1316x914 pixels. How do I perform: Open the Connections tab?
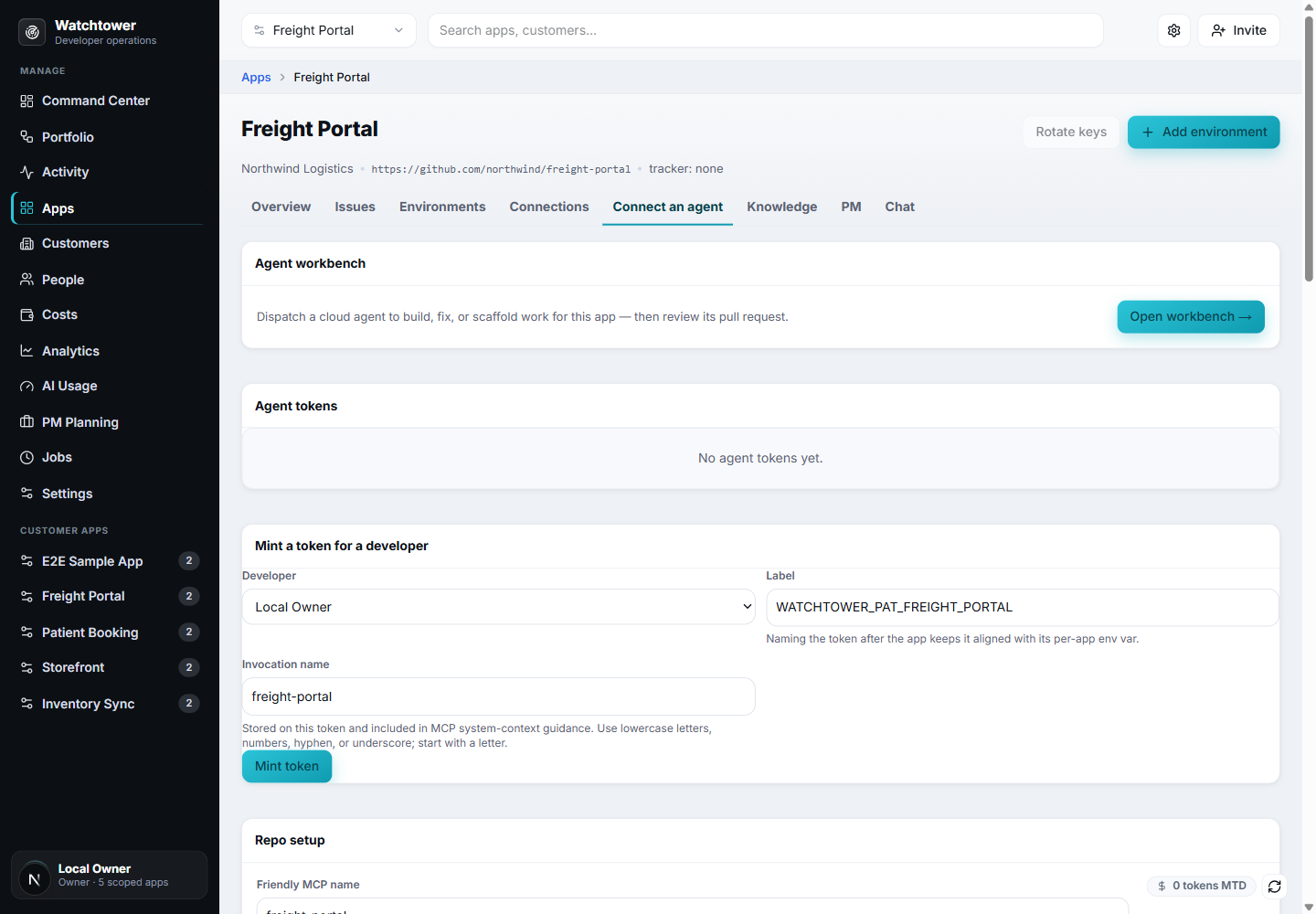pos(549,207)
